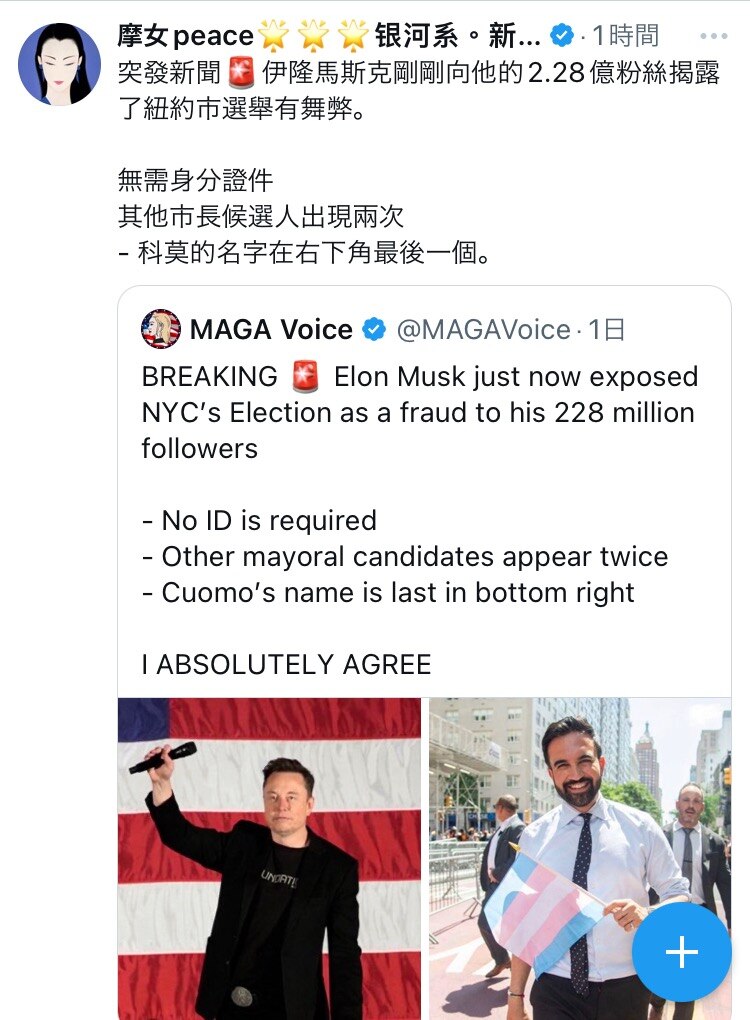The height and width of the screenshot is (1020, 750).
Task: Tap the line 無需身分證件
Action: (195, 181)
